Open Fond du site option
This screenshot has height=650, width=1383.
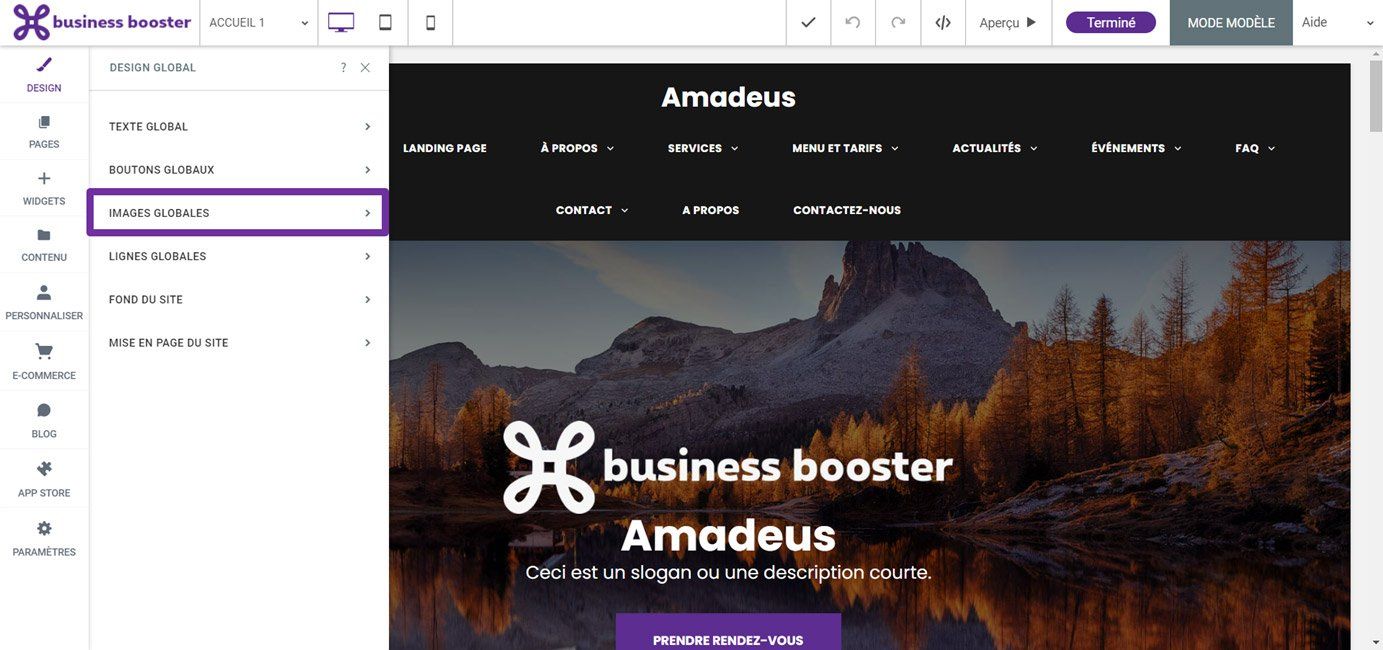pos(239,300)
